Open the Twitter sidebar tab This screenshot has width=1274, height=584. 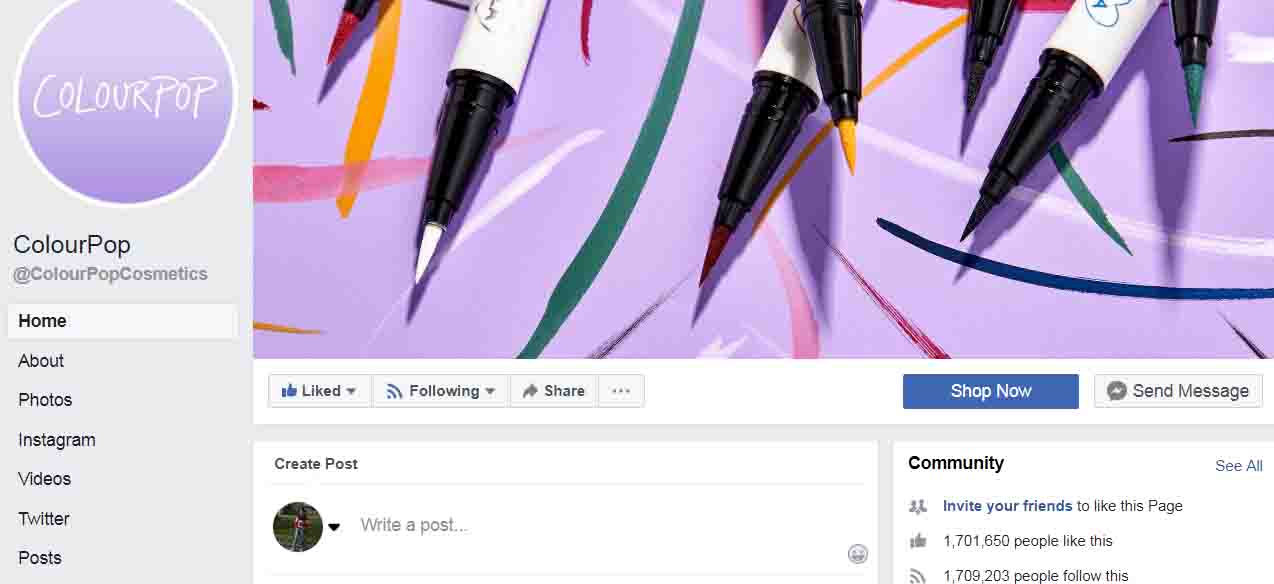click(x=44, y=519)
